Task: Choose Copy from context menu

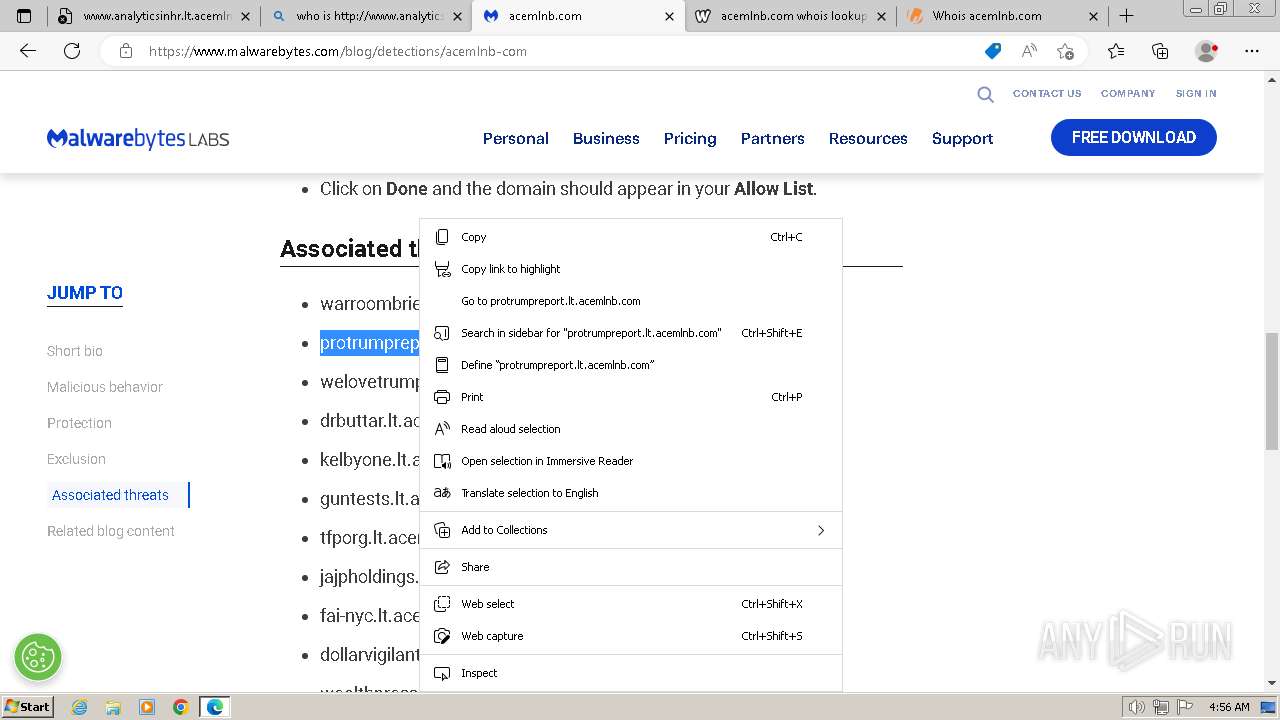Action: (631, 237)
